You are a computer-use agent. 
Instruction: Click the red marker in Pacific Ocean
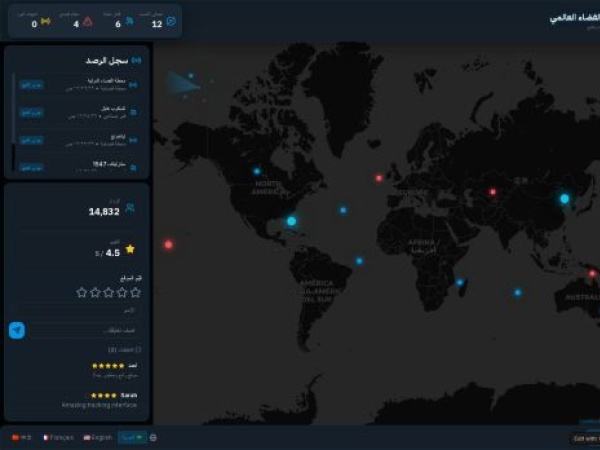[x=168, y=244]
